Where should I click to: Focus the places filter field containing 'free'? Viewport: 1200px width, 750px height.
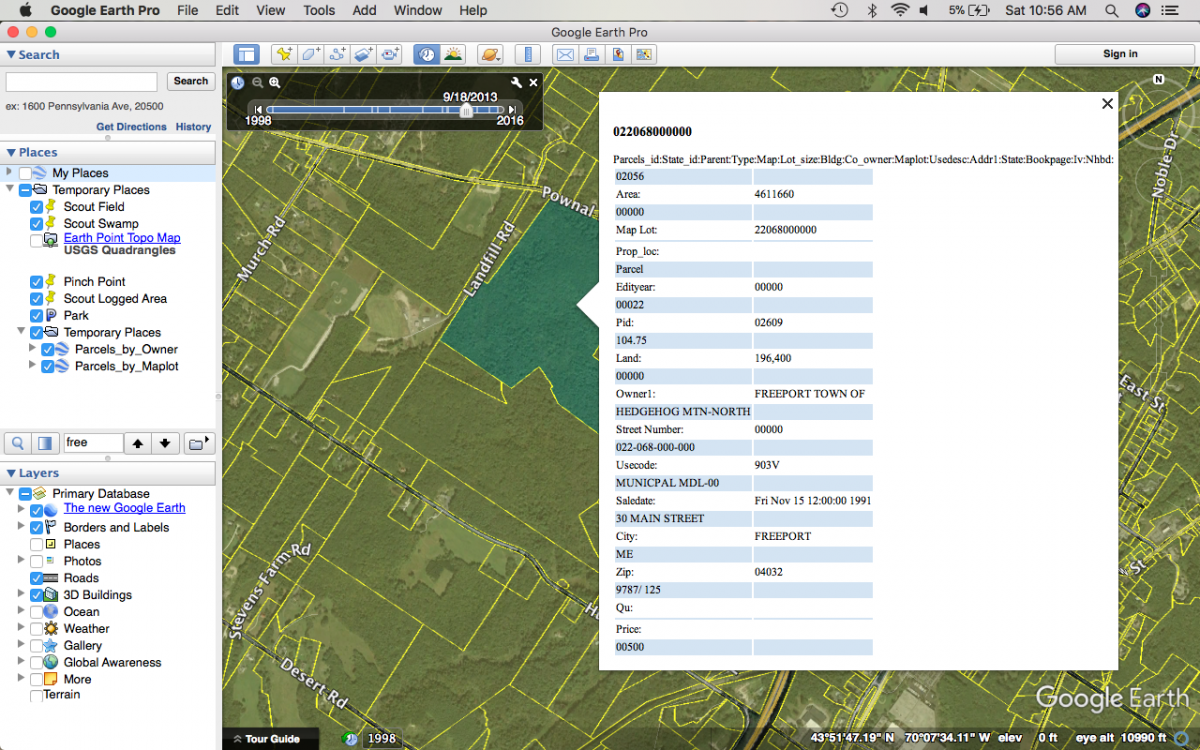[x=93, y=443]
